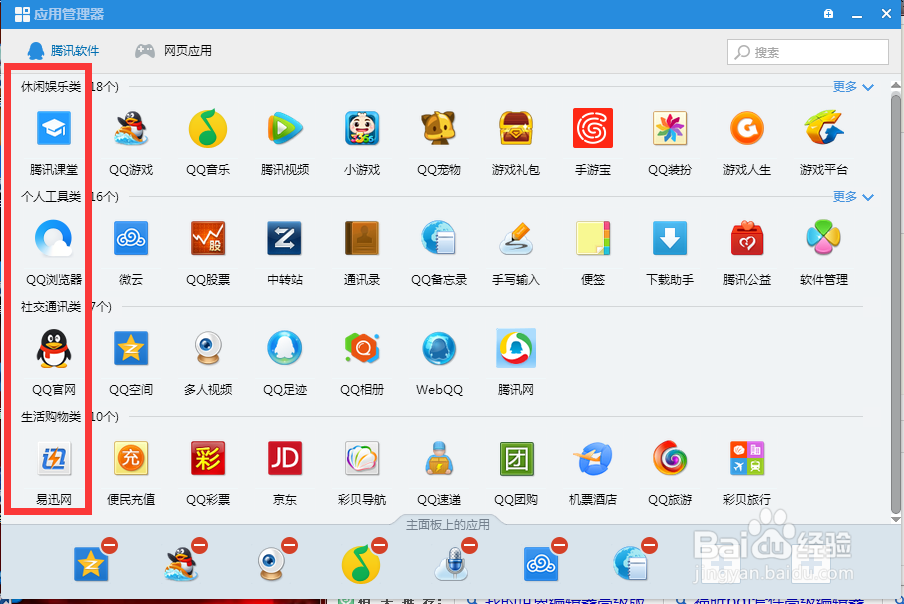This screenshot has height=604, width=904.
Task: Open QQ音乐 from the entertainment section
Action: point(207,128)
